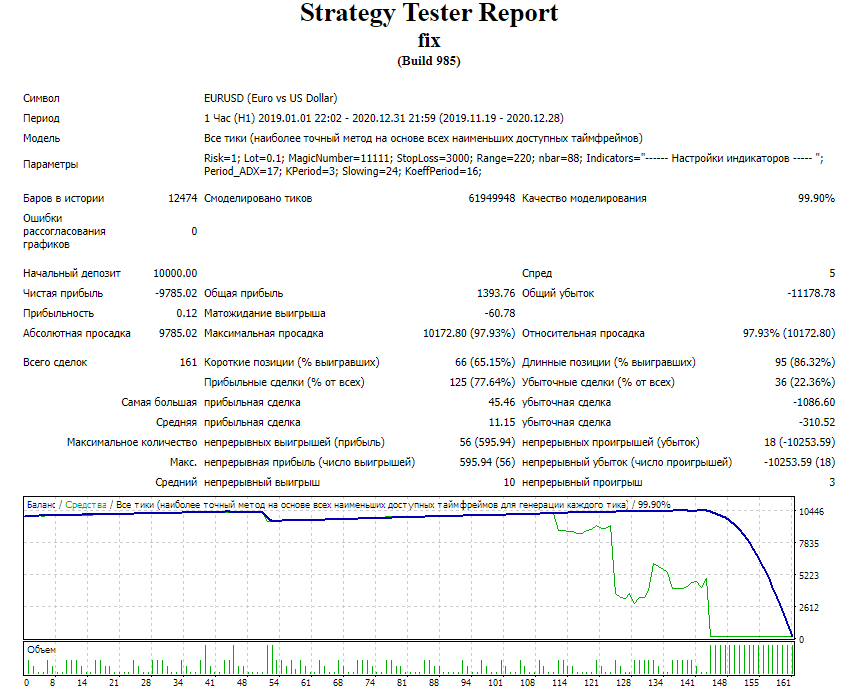This screenshot has width=850, height=695.
Task: Click the loss trades value '36 (22.36%)'
Action: [805, 382]
